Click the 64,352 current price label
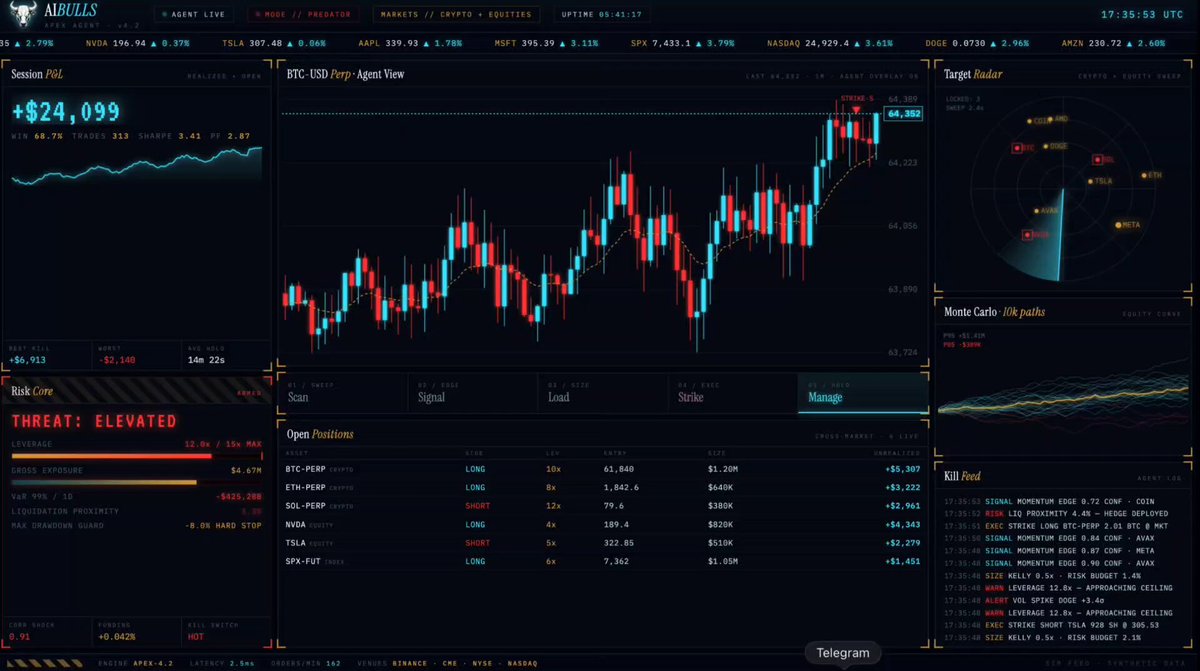This screenshot has width=1200, height=671. [904, 114]
